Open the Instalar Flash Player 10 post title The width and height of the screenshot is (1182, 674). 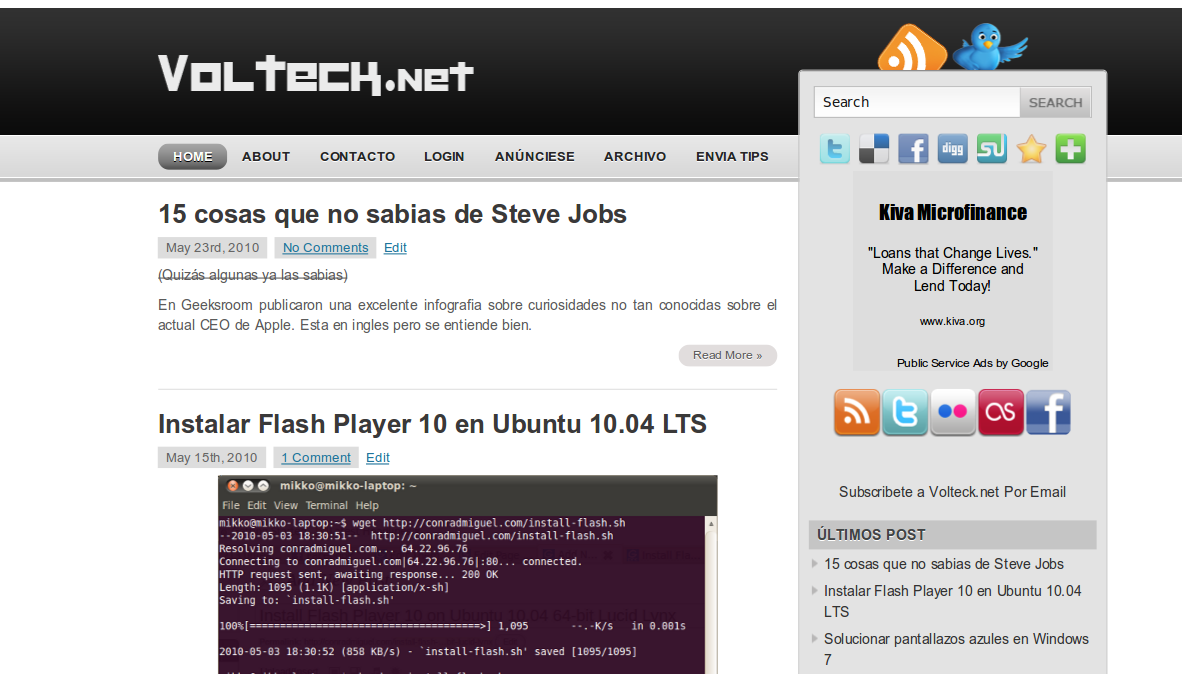click(x=432, y=424)
